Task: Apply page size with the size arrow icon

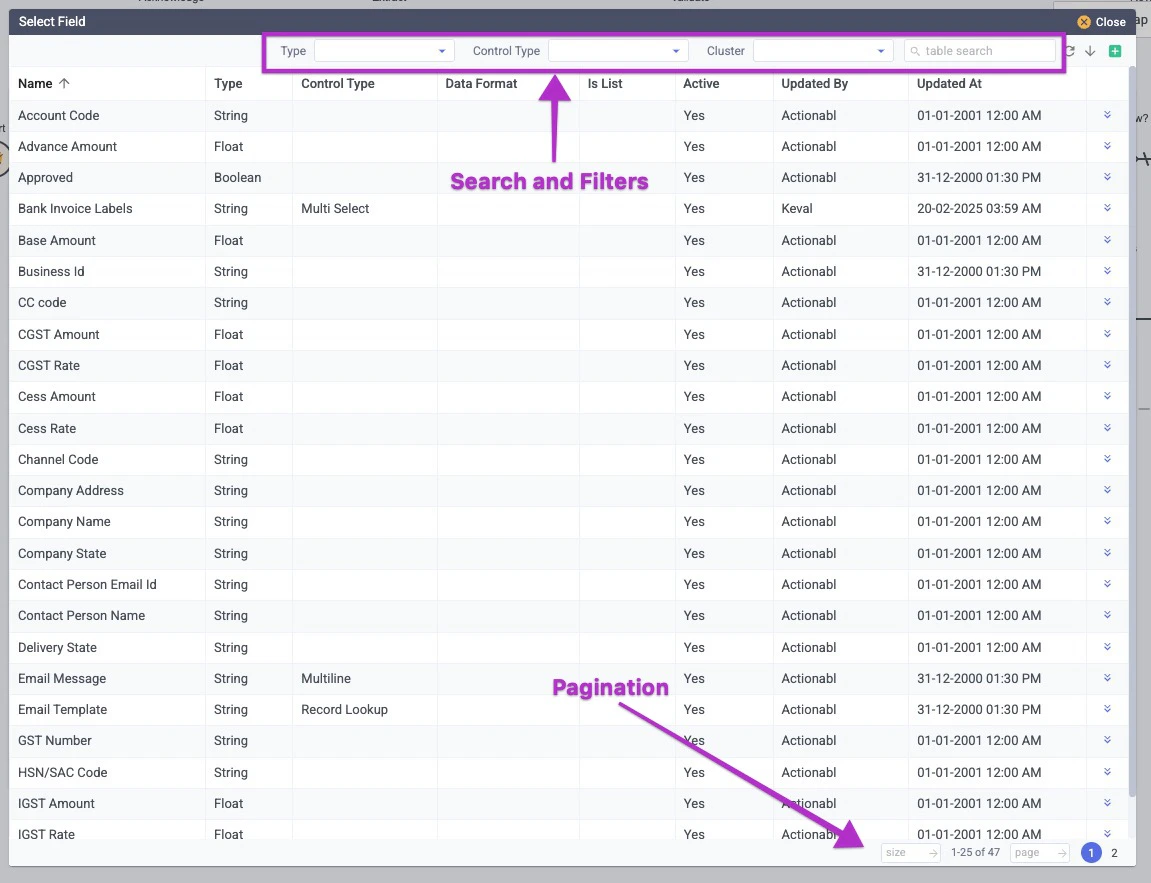Action: coord(932,853)
